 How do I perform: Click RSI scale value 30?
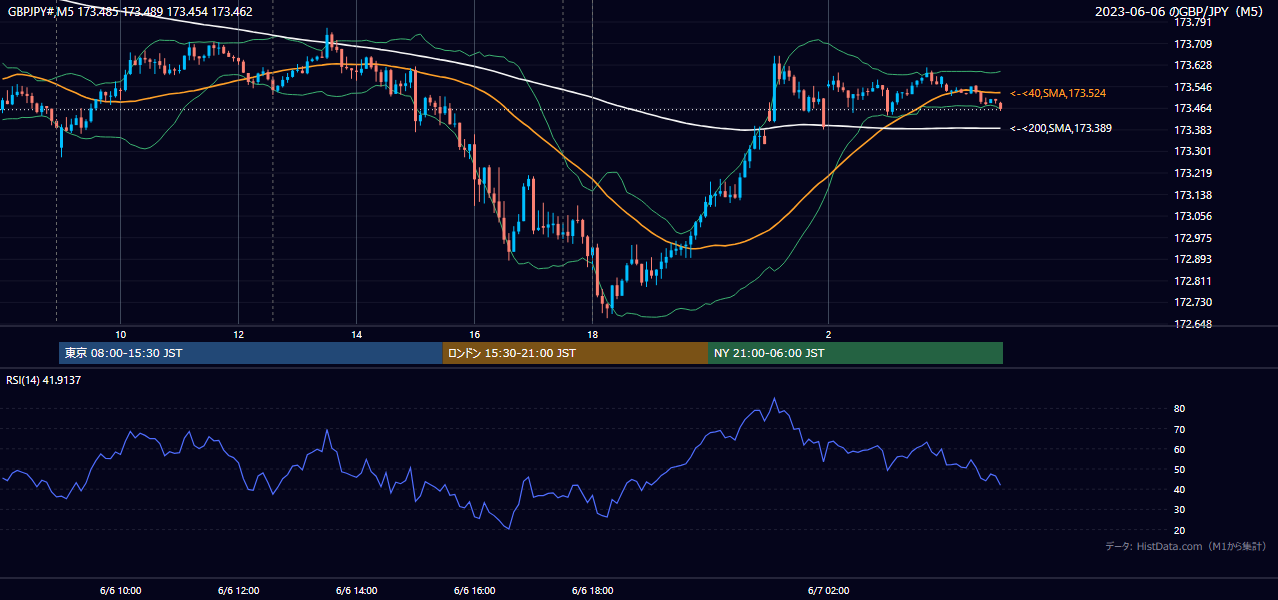(x=1179, y=510)
